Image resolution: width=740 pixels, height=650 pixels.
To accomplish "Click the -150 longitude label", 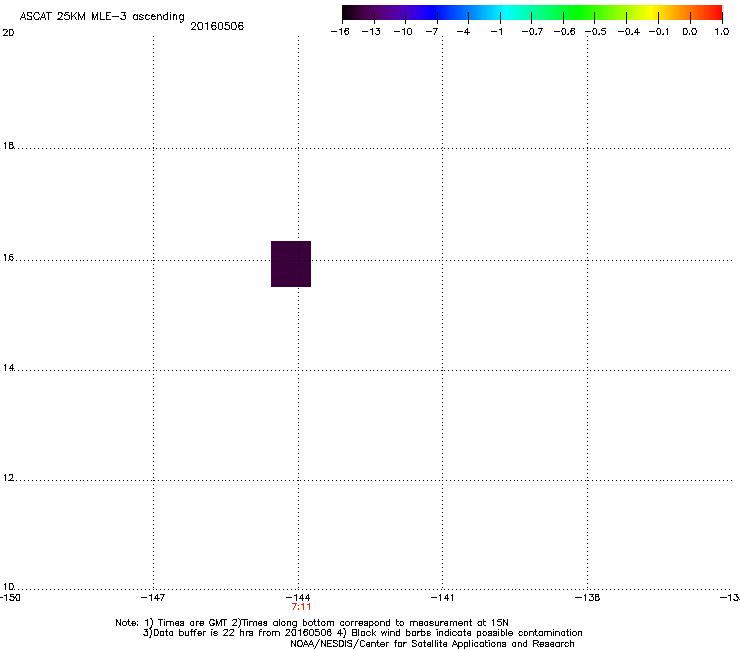I will 10,598.
